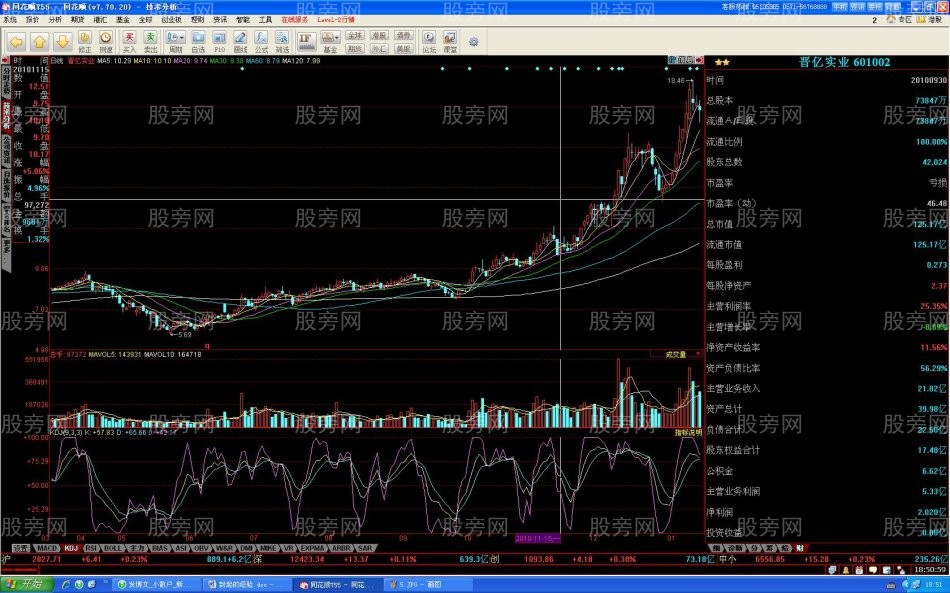Switch to the MIKE indicator tab
The height and width of the screenshot is (593, 950).
[x=268, y=548]
